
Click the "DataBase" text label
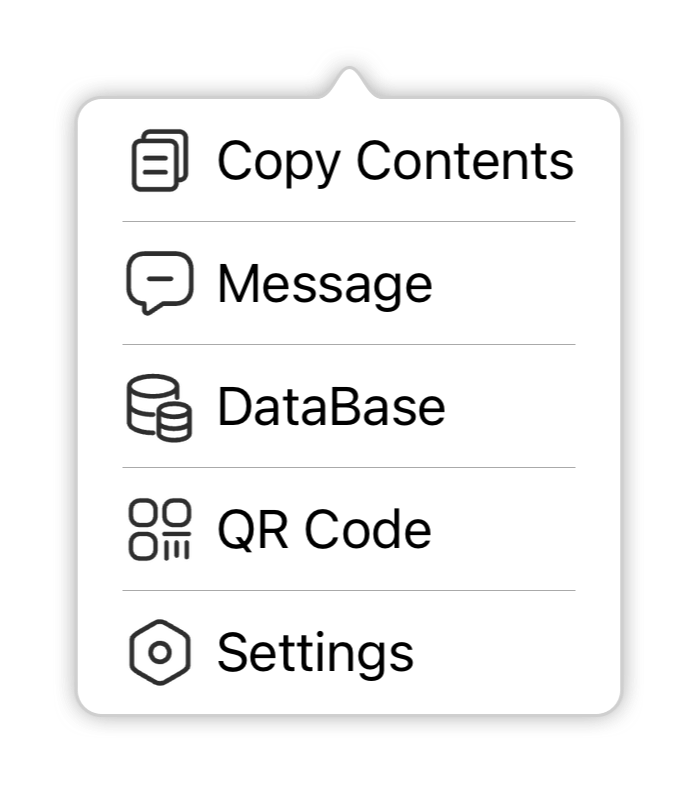(331, 407)
